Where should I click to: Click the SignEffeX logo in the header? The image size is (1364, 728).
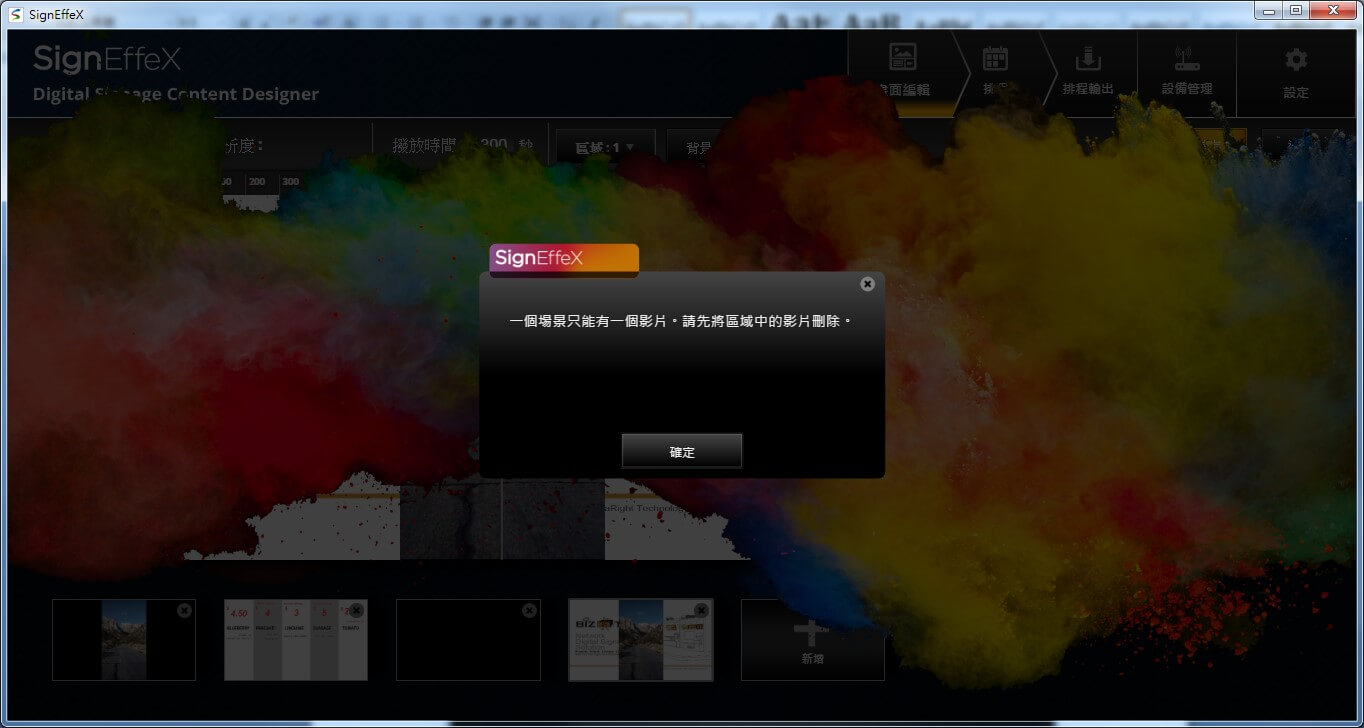pyautogui.click(x=107, y=60)
